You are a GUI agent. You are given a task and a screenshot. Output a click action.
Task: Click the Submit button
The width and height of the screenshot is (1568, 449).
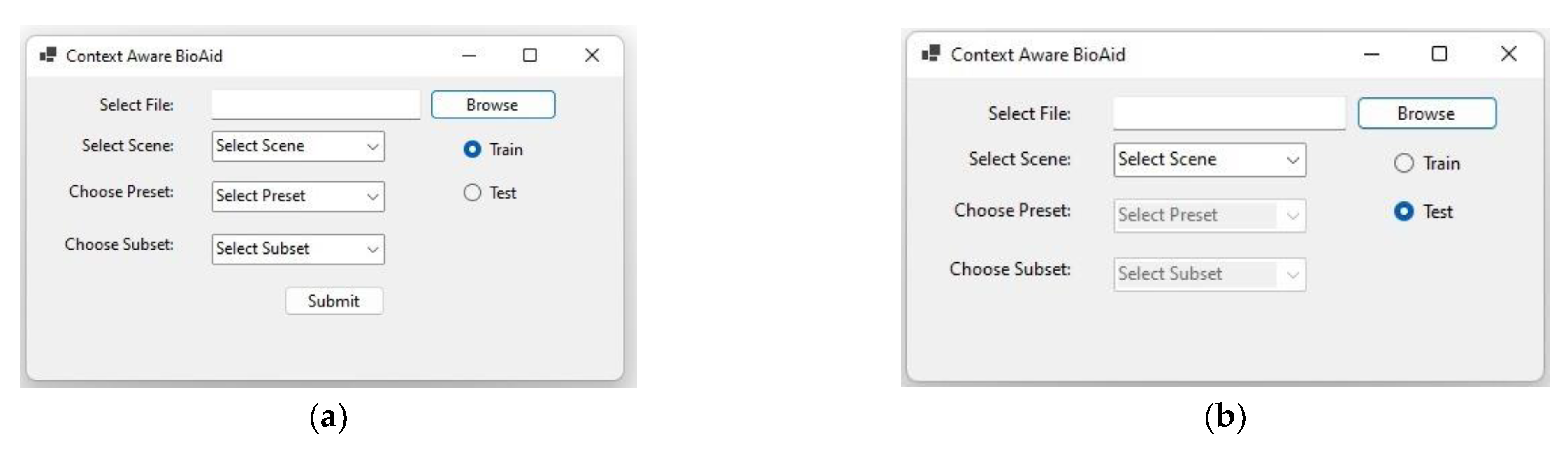pyautogui.click(x=334, y=301)
